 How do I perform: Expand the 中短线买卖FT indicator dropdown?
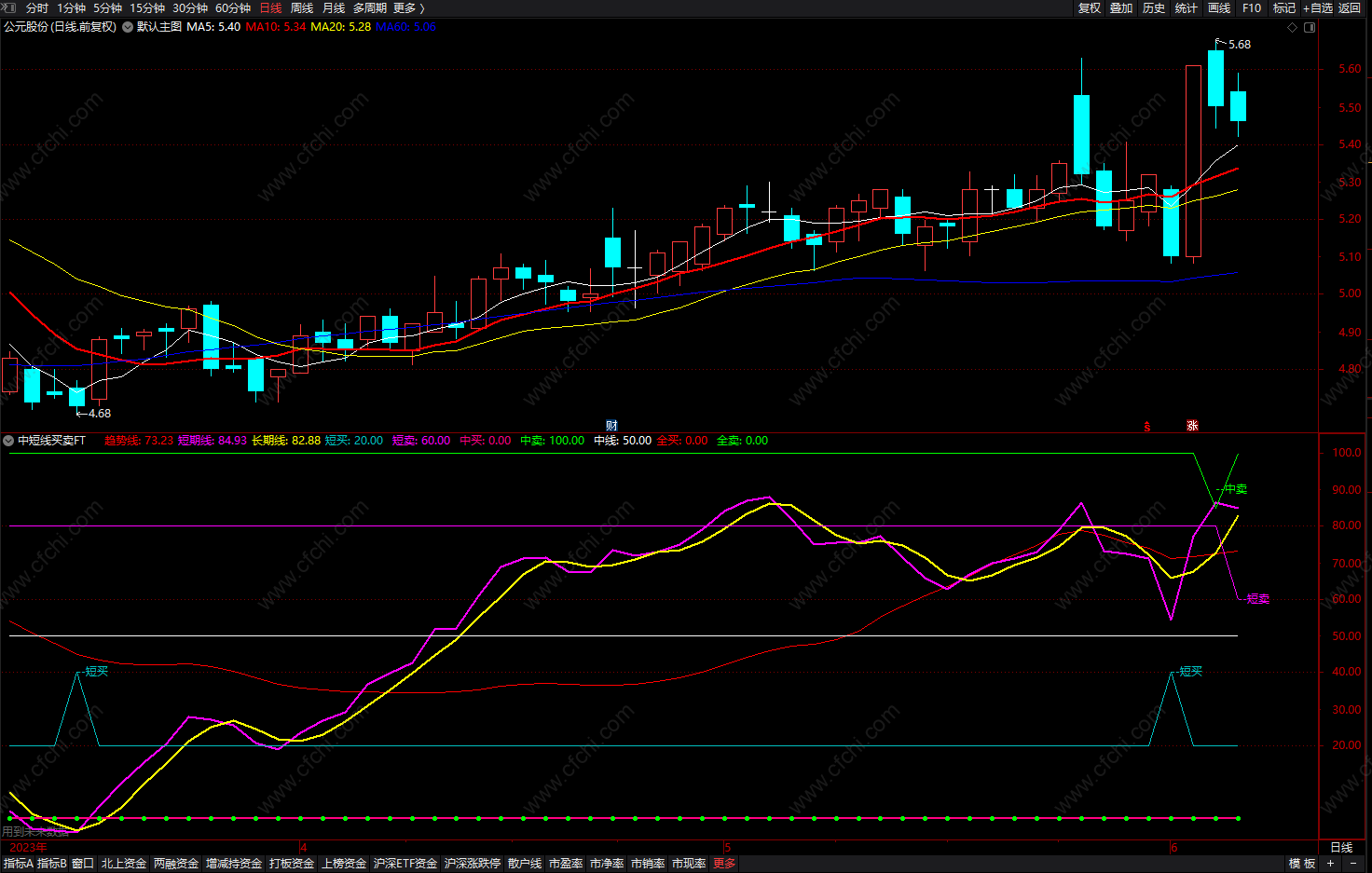point(8,441)
